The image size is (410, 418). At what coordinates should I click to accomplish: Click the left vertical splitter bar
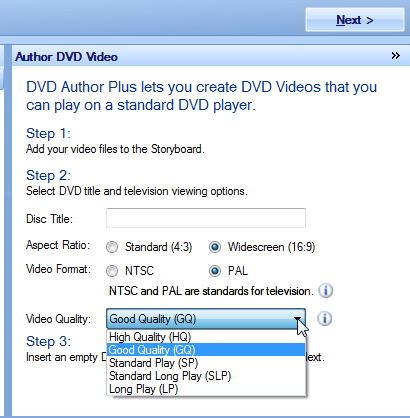click(x=7, y=230)
